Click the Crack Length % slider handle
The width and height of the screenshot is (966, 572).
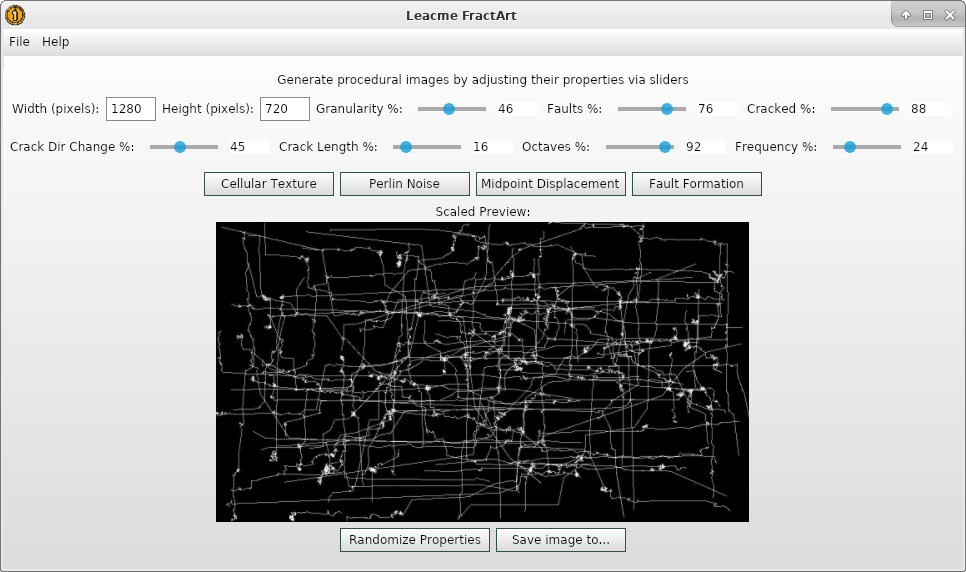405,147
